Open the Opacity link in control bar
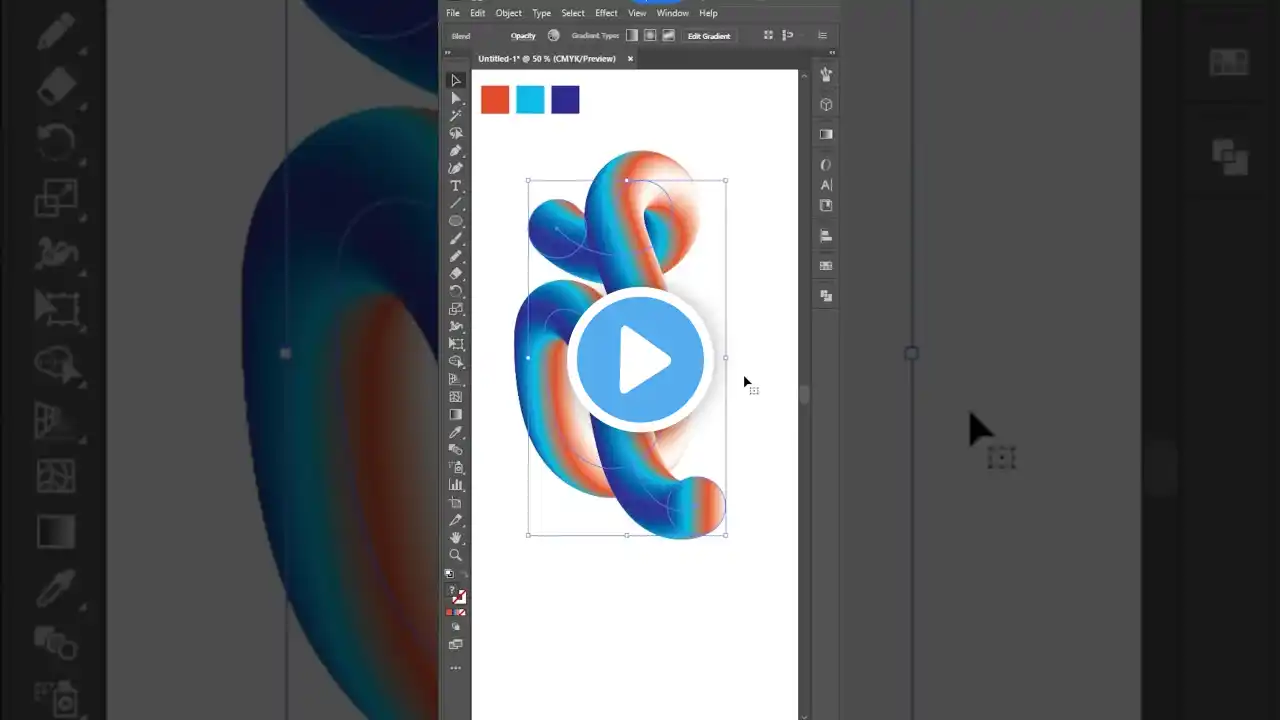Image resolution: width=1280 pixels, height=720 pixels. pos(523,36)
